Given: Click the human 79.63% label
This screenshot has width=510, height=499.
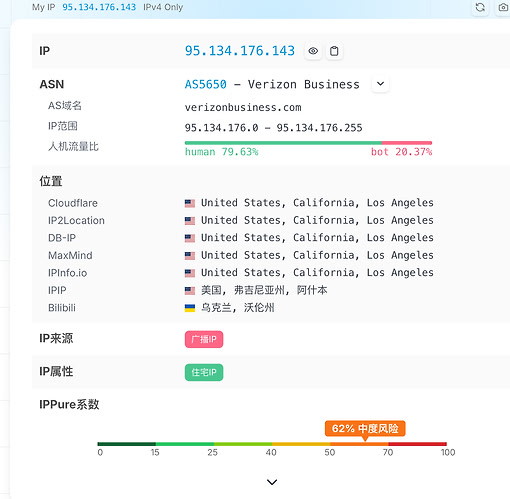Looking at the screenshot, I should pos(222,152).
